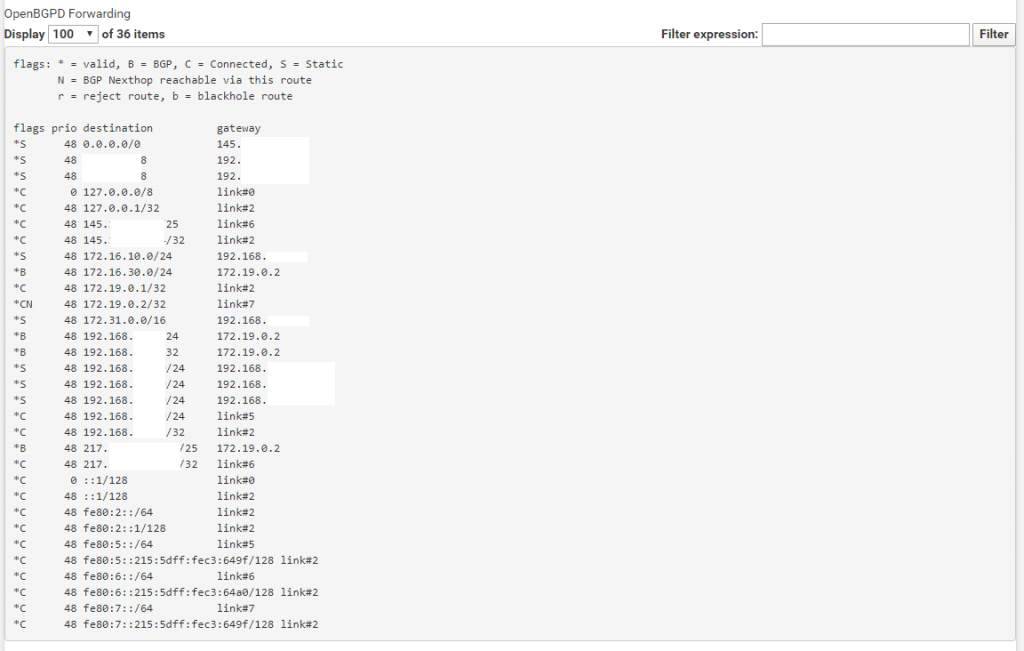This screenshot has height=651, width=1024.
Task: Click the fe80:7::215:5dff:fec3:649f/128 entry
Action: [x=179, y=624]
